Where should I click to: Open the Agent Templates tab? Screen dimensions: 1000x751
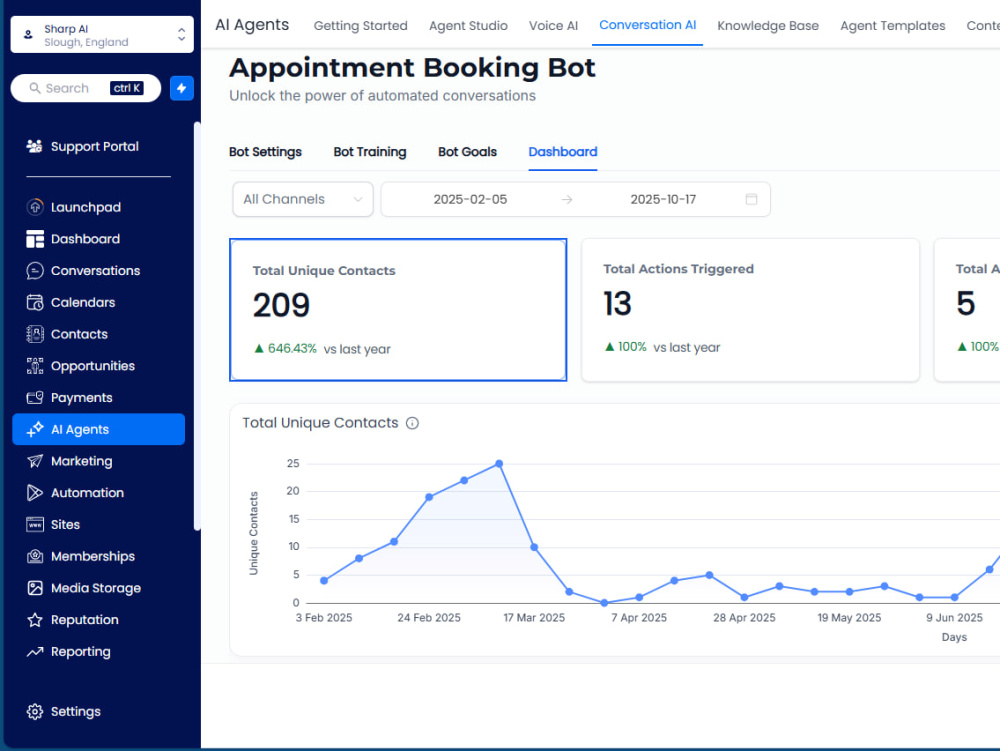click(x=892, y=26)
